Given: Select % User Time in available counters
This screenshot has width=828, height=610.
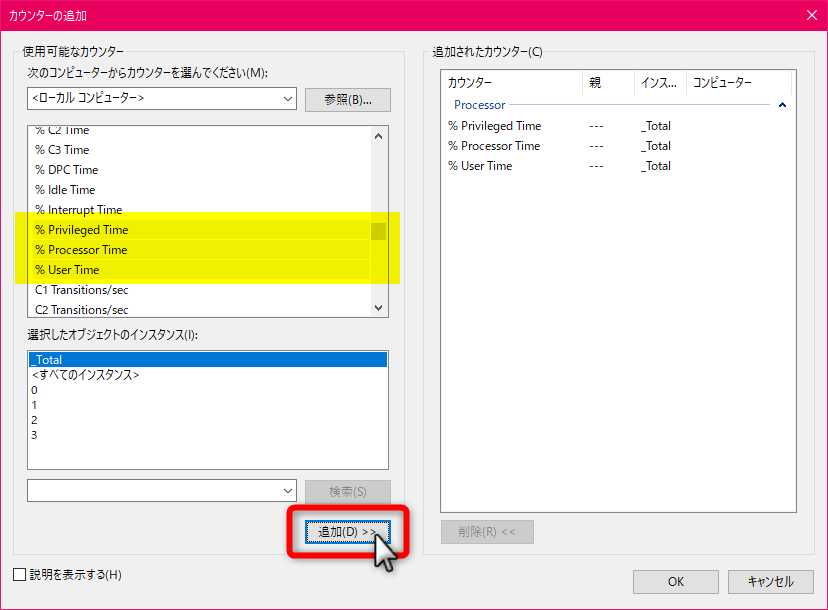Looking at the screenshot, I should coord(203,270).
